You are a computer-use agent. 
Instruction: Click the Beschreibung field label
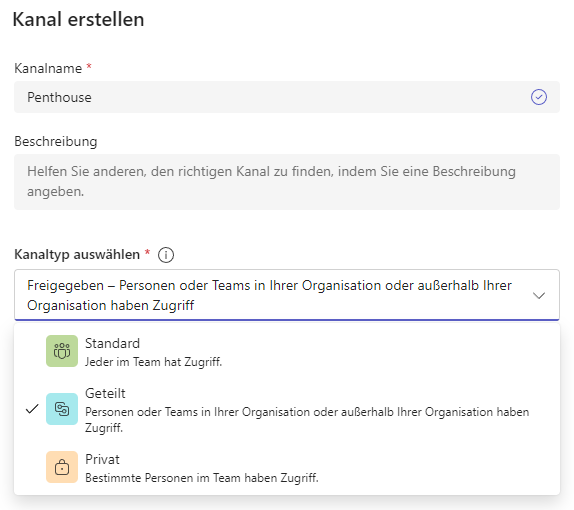[x=56, y=142]
